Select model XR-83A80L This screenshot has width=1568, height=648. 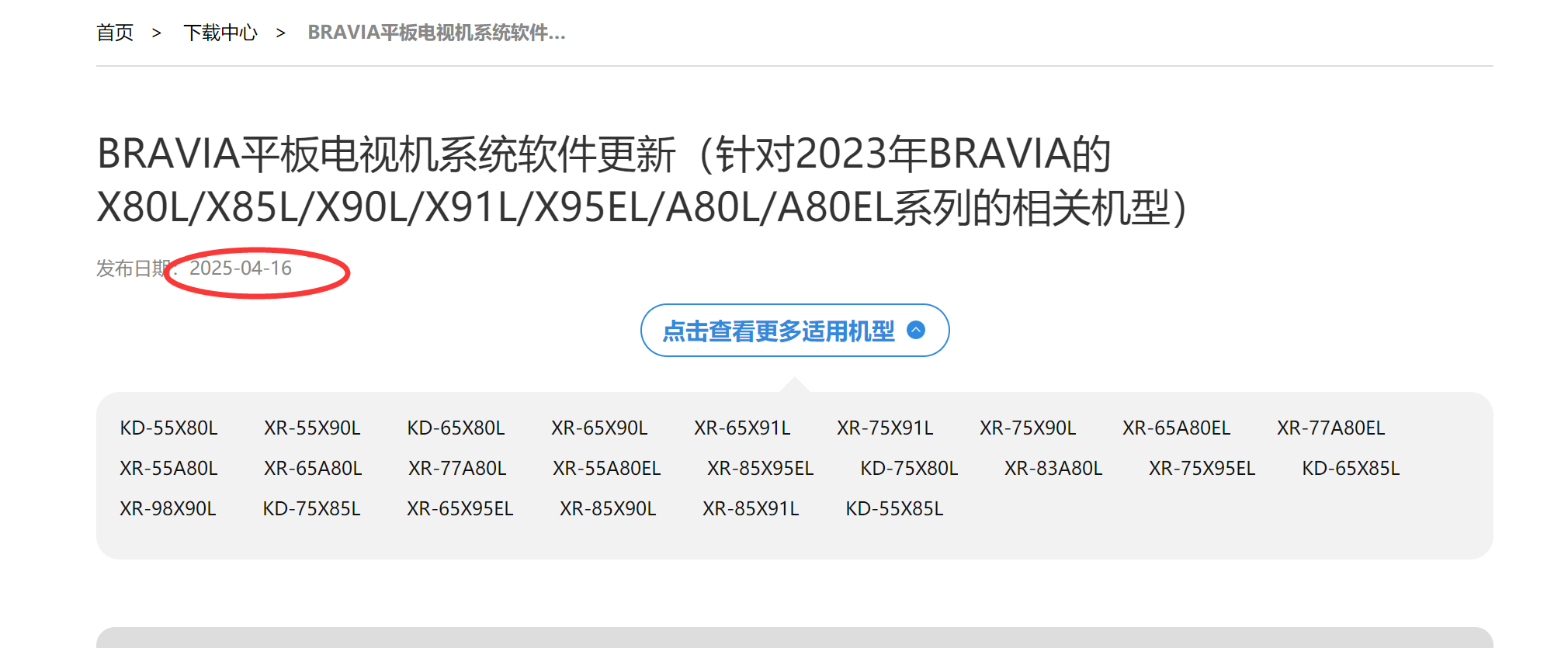click(x=1053, y=469)
